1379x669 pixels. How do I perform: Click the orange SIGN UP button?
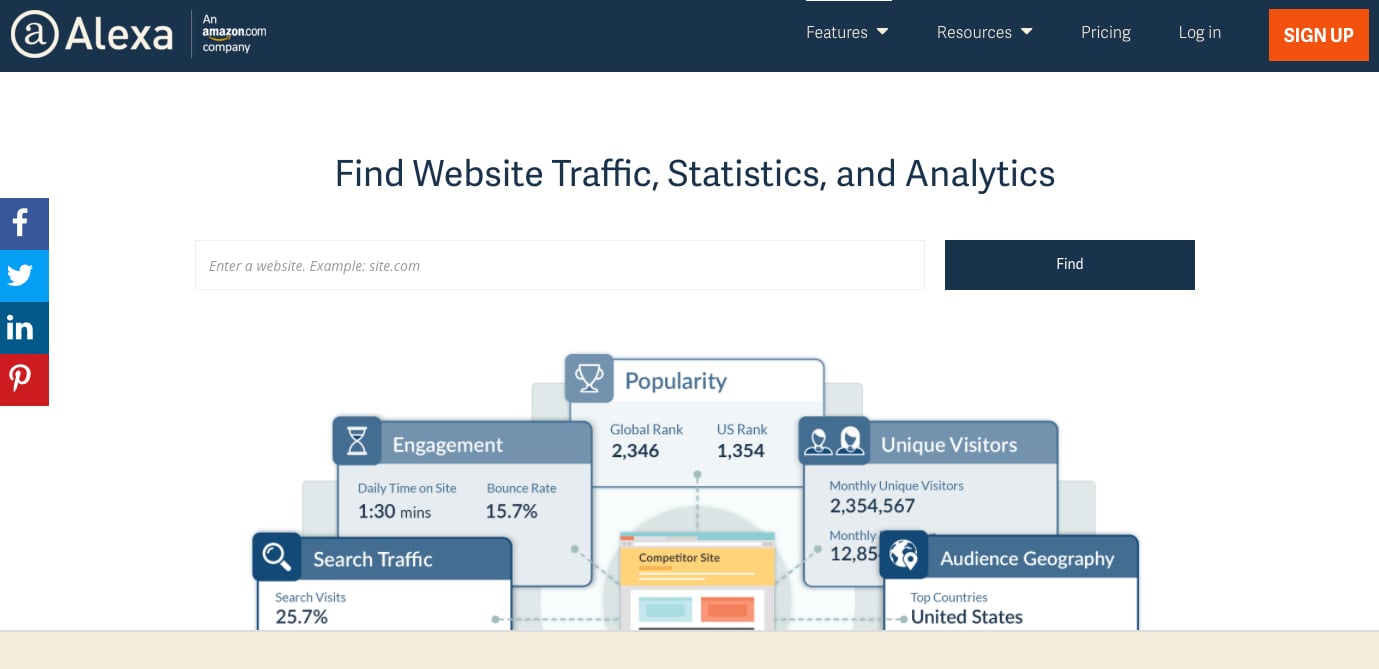pos(1319,35)
